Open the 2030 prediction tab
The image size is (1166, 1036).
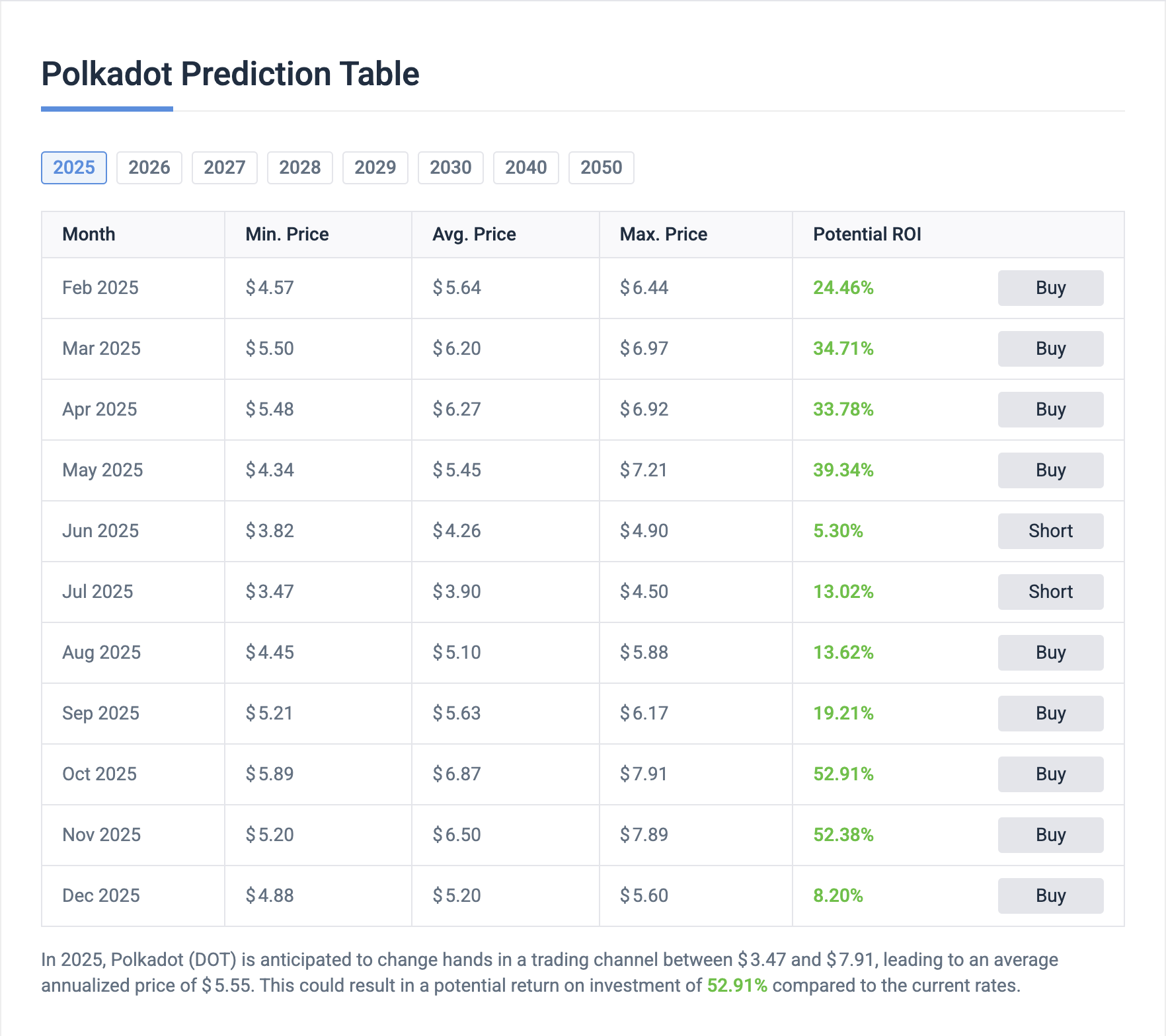coord(451,168)
